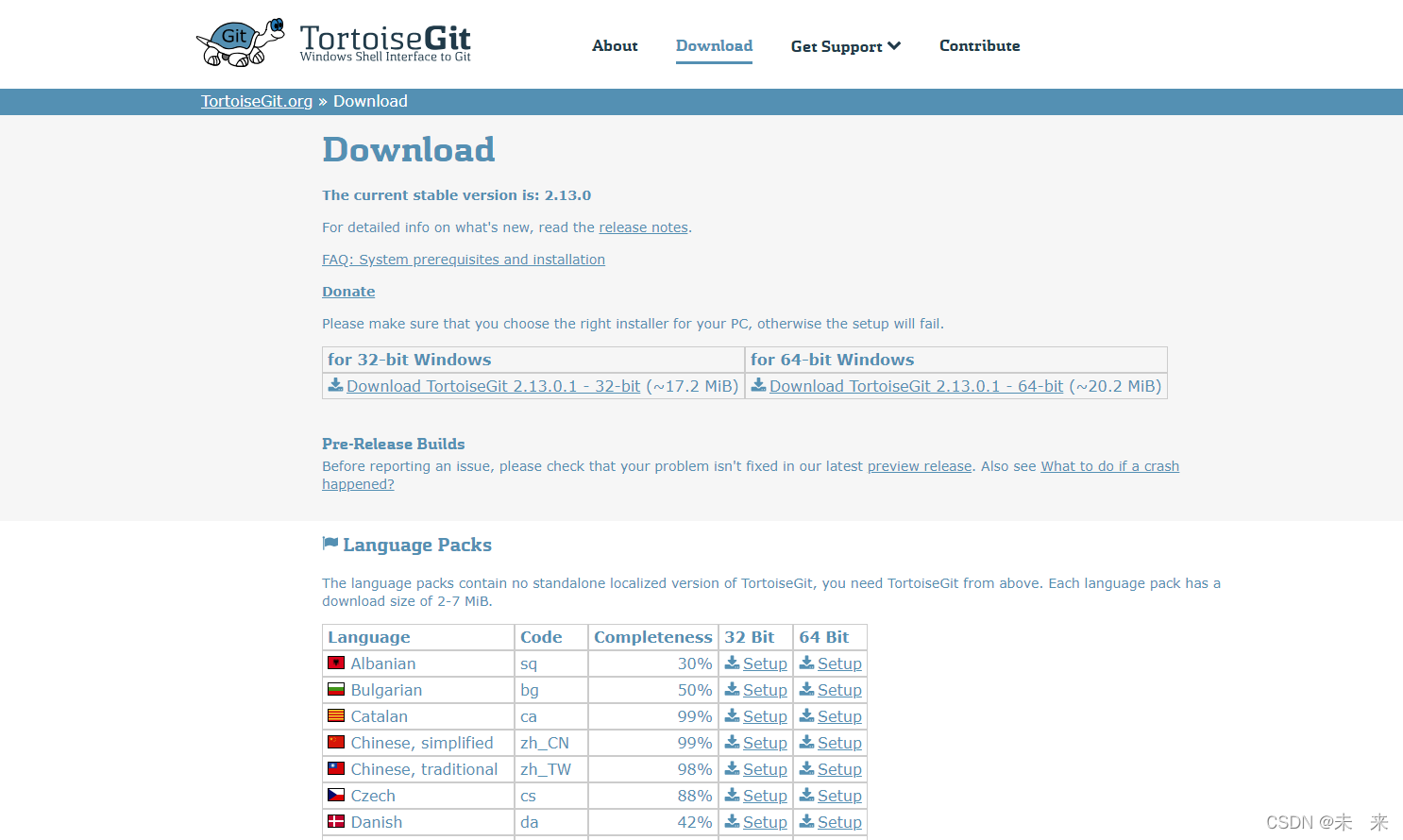Click the Download breadcrumb current page text
Viewport: 1403px width, 840px height.
370,101
